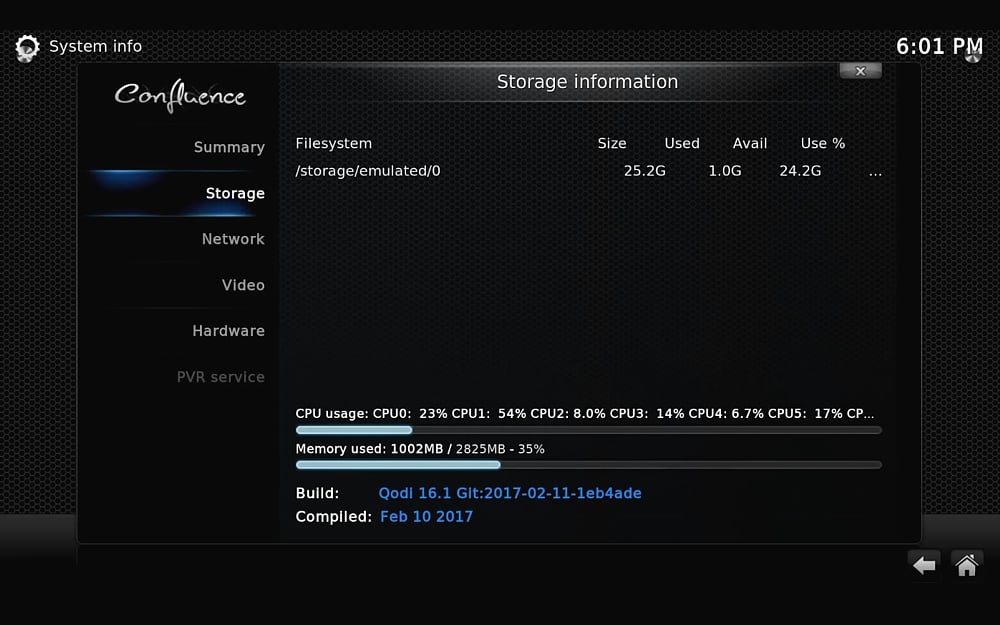
Task: Return to home screen via house icon
Action: (966, 563)
